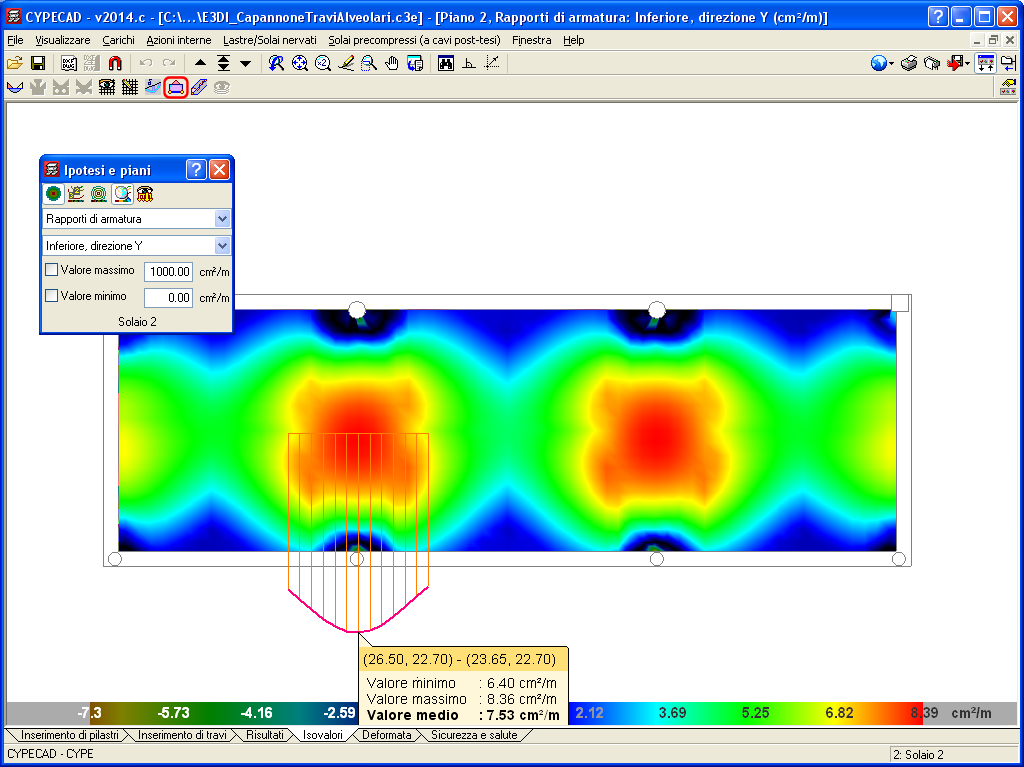Enable the Valore minimo checkbox

coord(52,295)
